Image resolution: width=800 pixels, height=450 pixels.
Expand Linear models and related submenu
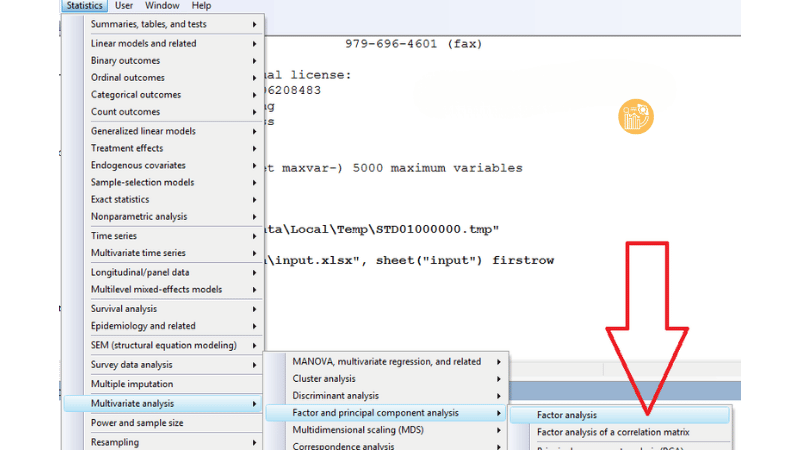point(143,44)
